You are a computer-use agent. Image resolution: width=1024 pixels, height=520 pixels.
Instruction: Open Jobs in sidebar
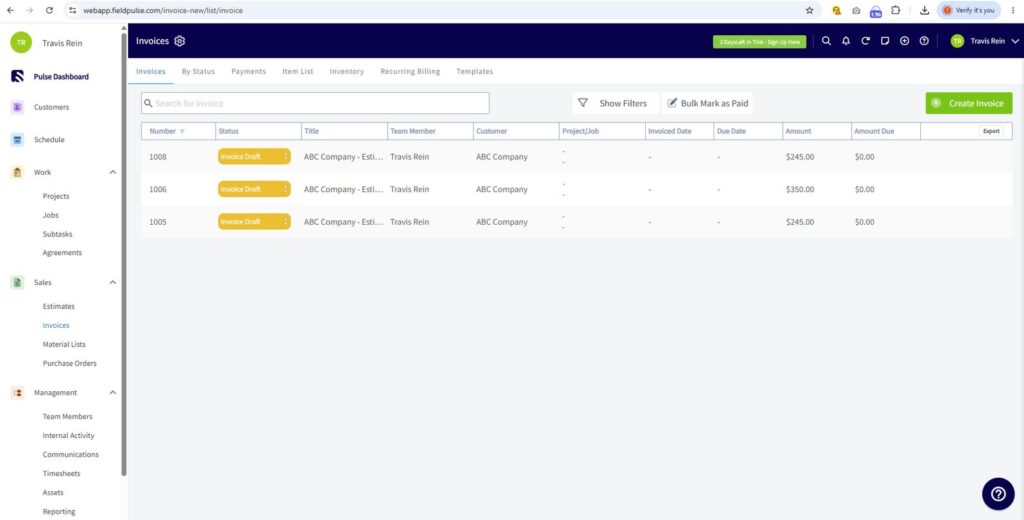pos(50,215)
